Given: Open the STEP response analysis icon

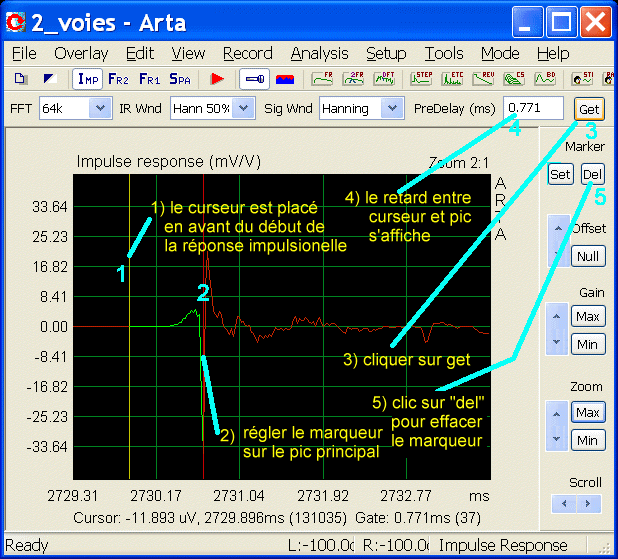Looking at the screenshot, I should (421, 79).
